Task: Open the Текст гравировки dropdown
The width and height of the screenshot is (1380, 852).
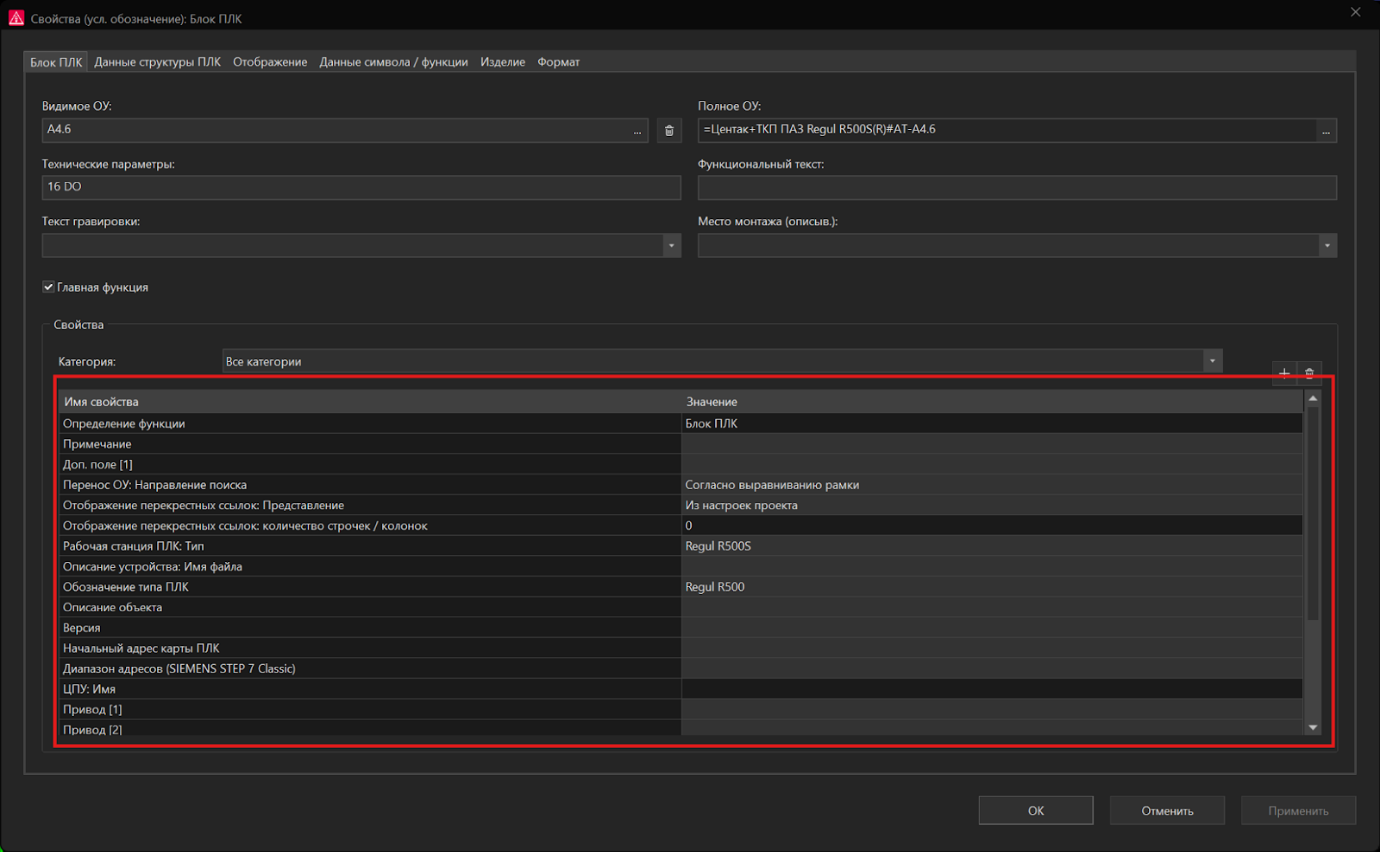Action: [x=671, y=245]
